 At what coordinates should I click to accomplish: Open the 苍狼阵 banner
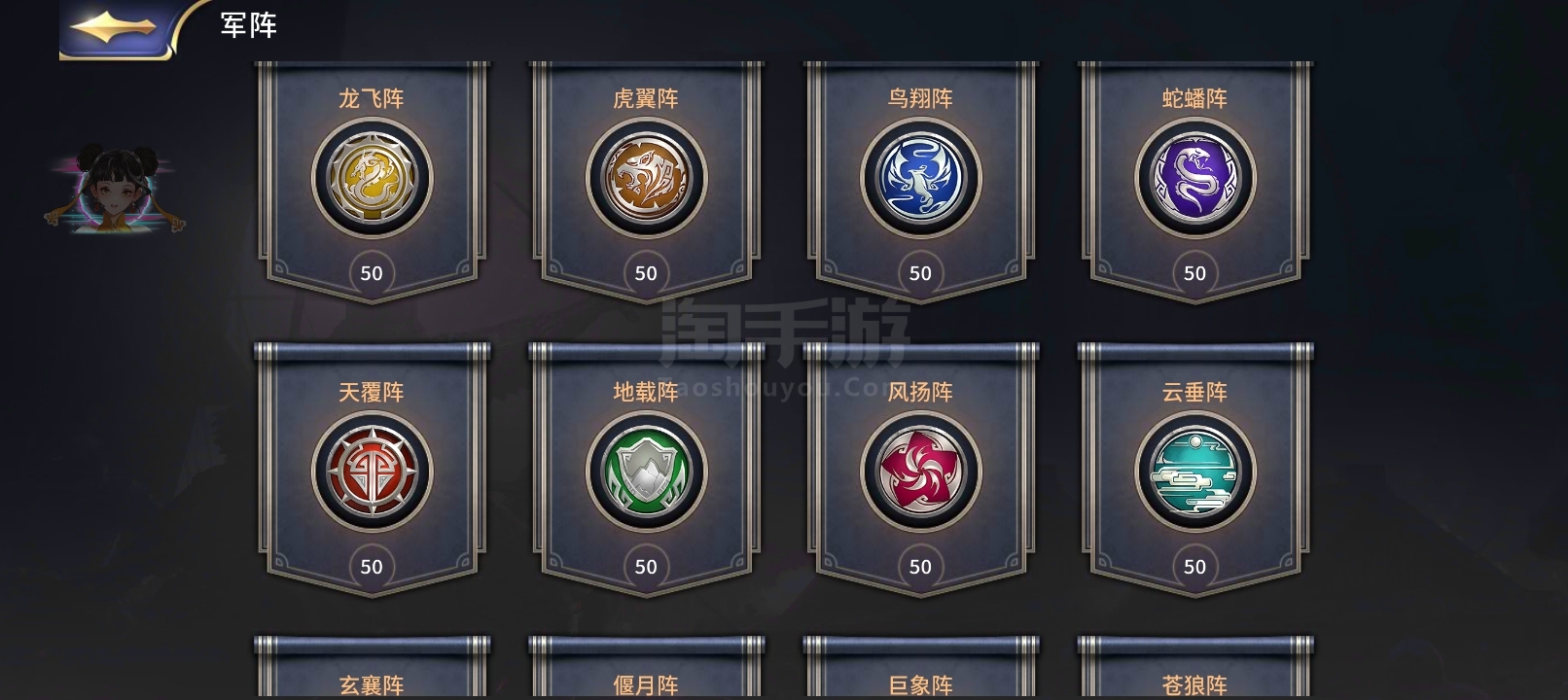(1194, 669)
